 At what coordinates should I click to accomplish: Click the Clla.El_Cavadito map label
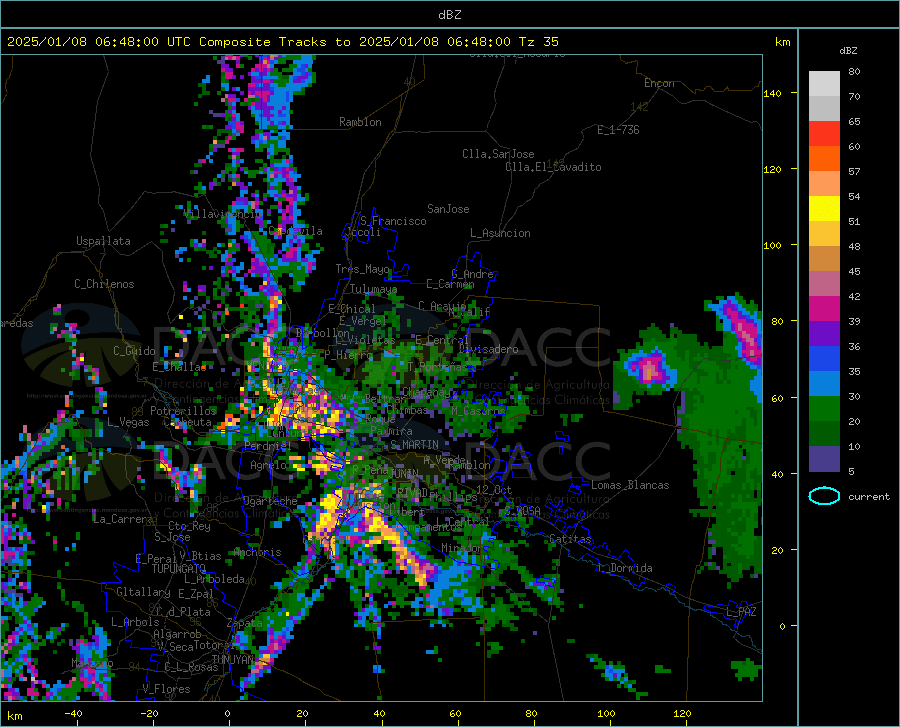[x=553, y=167]
